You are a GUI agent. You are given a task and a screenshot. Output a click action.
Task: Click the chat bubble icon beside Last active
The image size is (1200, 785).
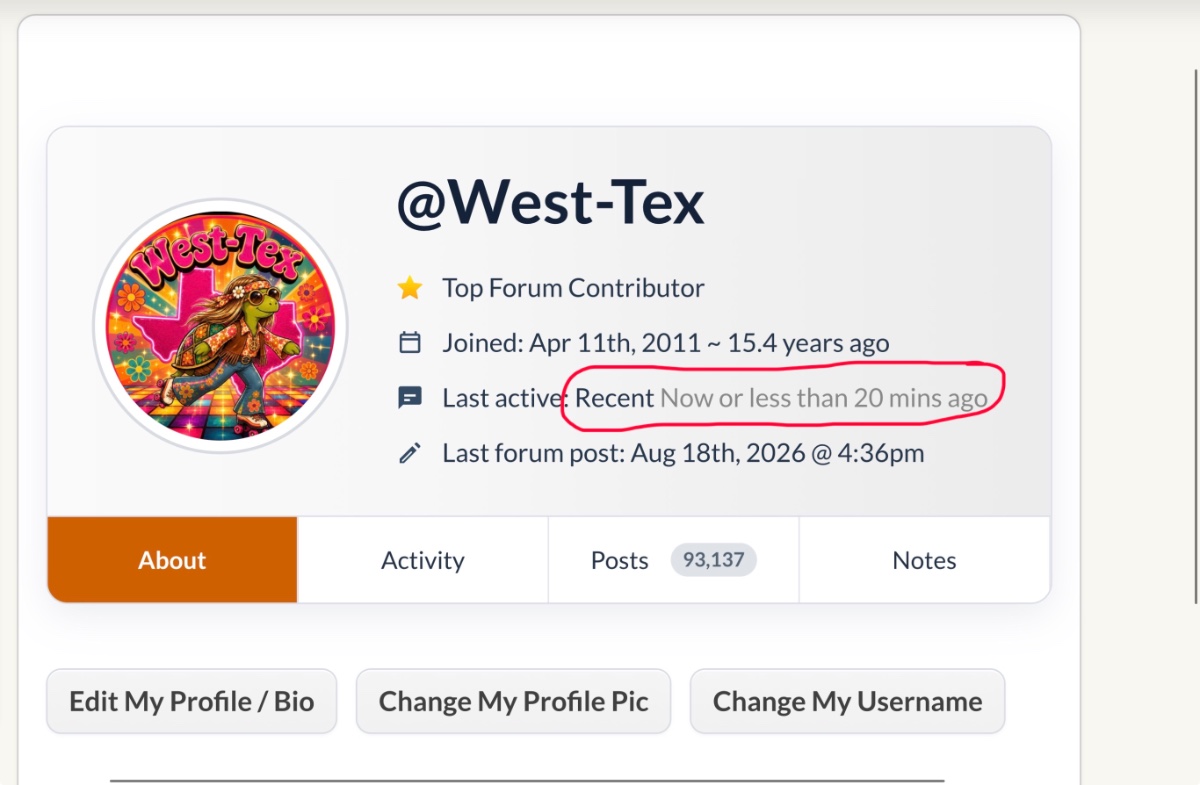(410, 398)
